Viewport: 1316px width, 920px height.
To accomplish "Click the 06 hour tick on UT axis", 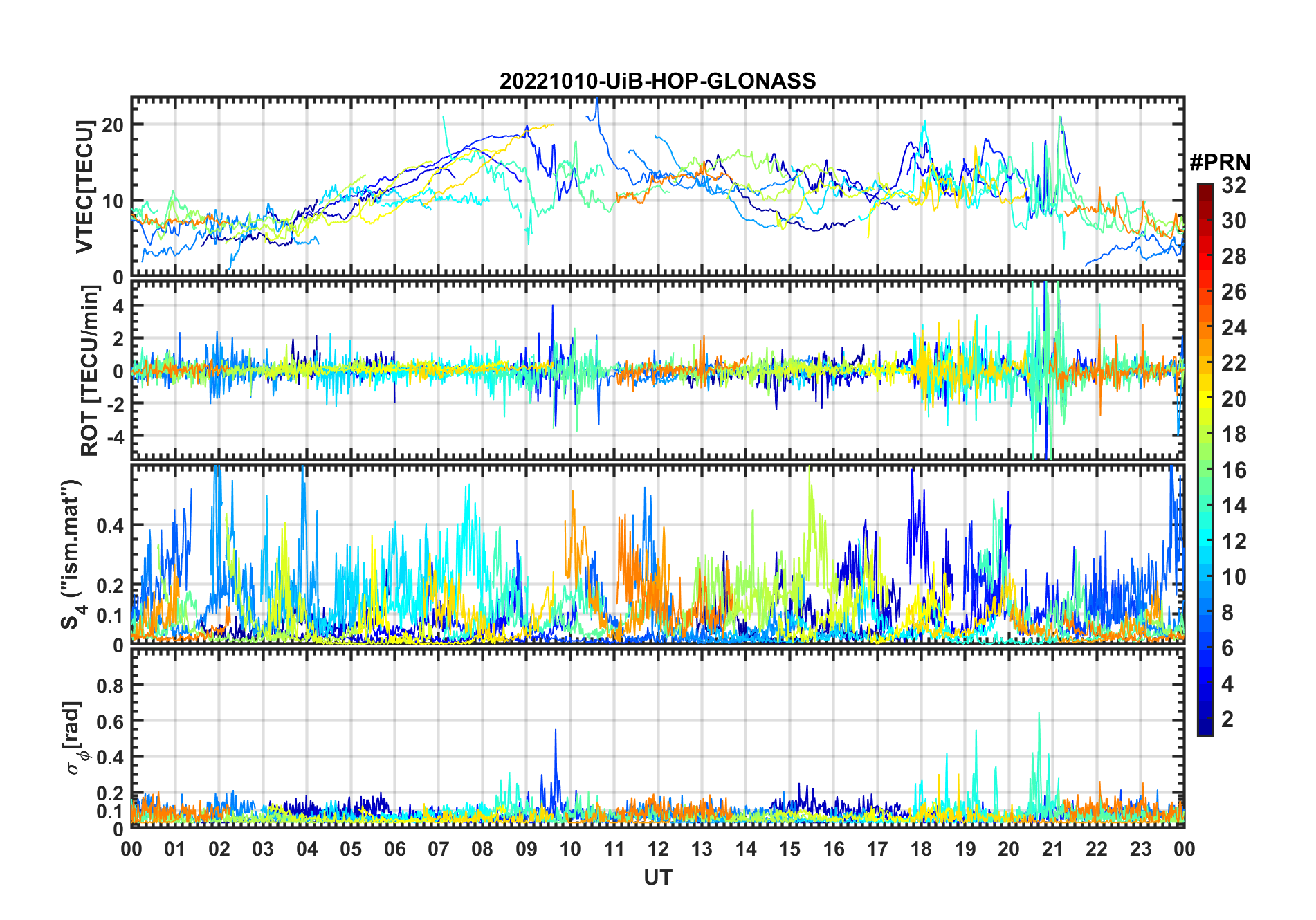I will (394, 849).
